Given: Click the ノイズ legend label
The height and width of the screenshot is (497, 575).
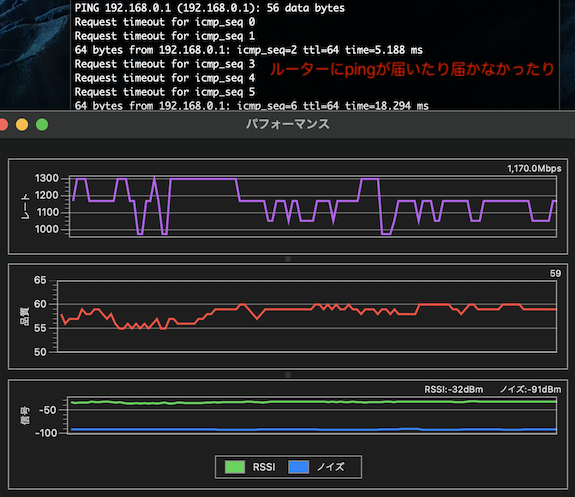Looking at the screenshot, I should click(x=330, y=467).
